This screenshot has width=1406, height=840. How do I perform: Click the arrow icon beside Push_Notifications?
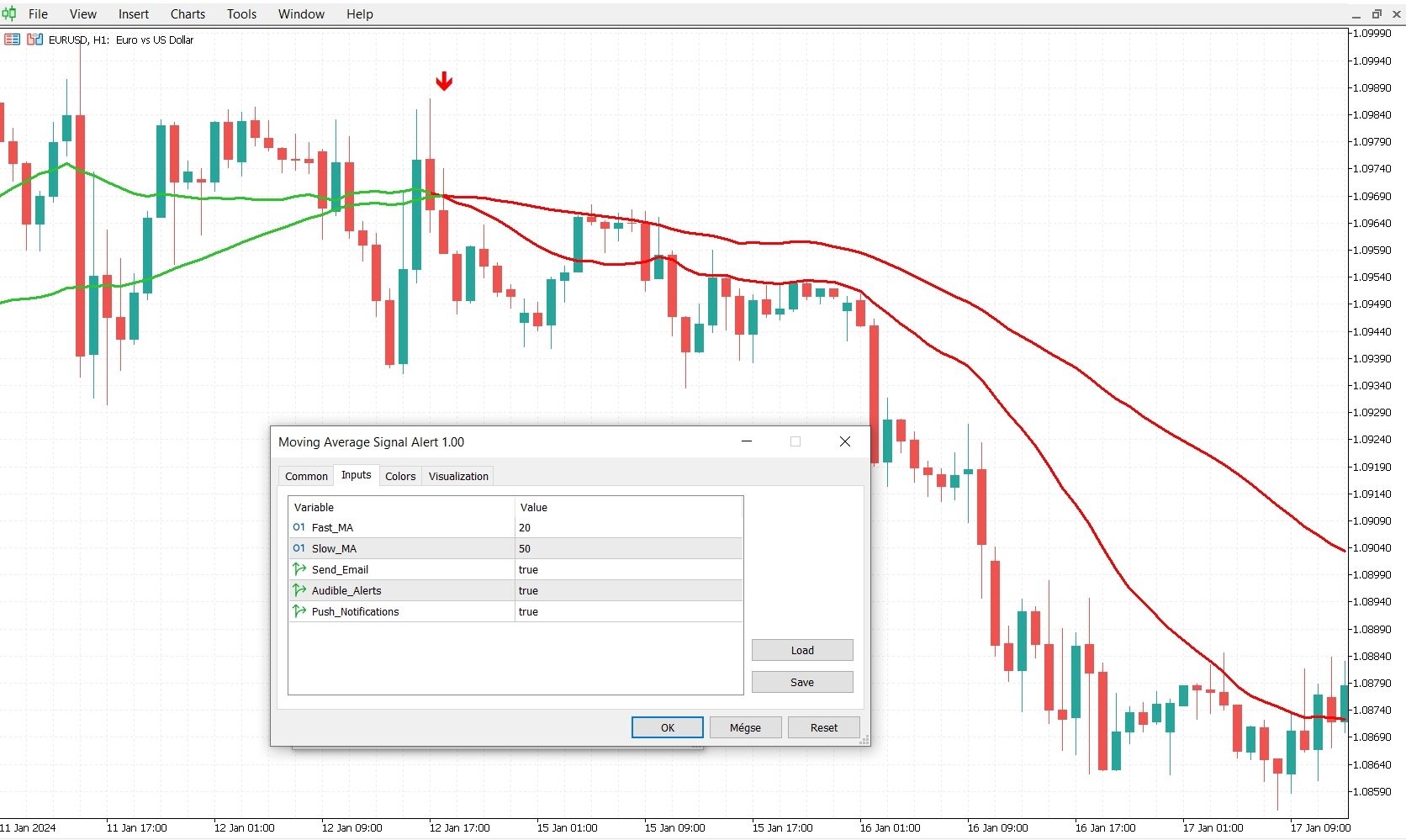[299, 611]
